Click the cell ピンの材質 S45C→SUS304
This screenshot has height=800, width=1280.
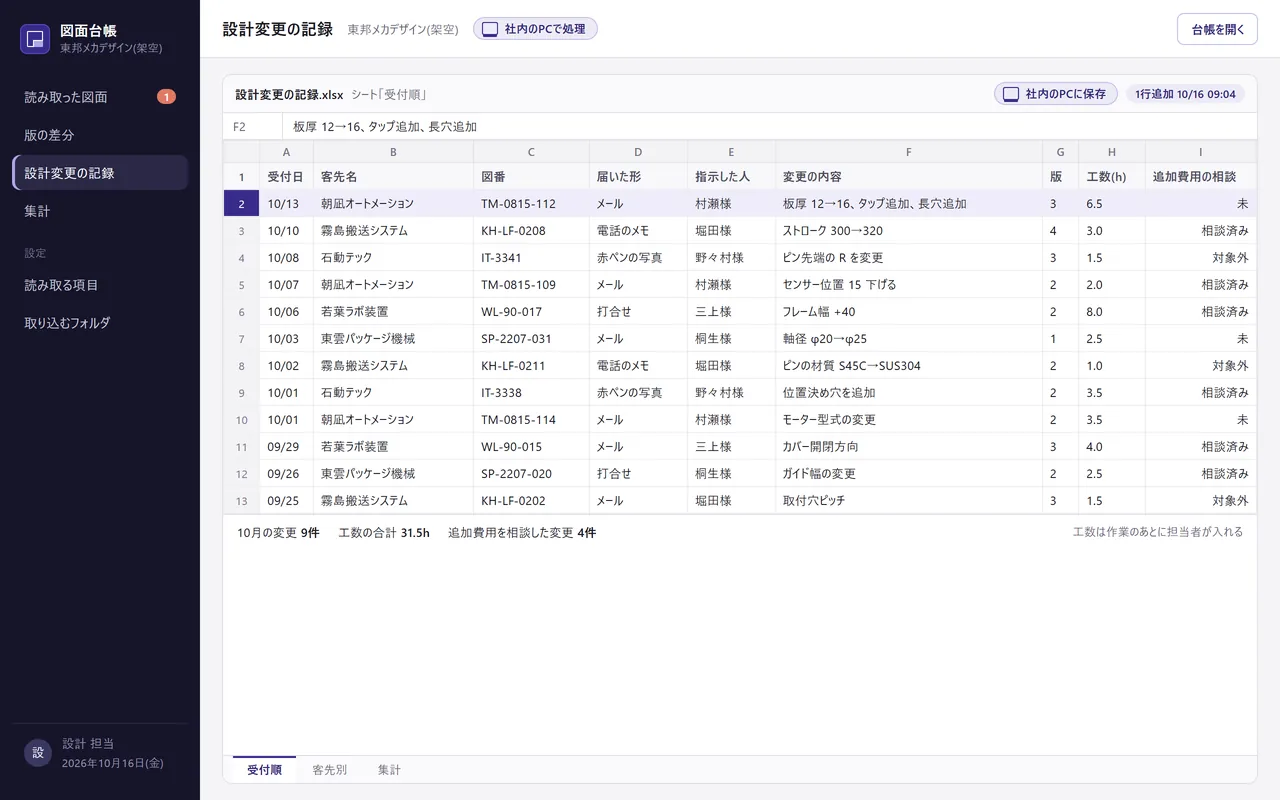pos(909,366)
